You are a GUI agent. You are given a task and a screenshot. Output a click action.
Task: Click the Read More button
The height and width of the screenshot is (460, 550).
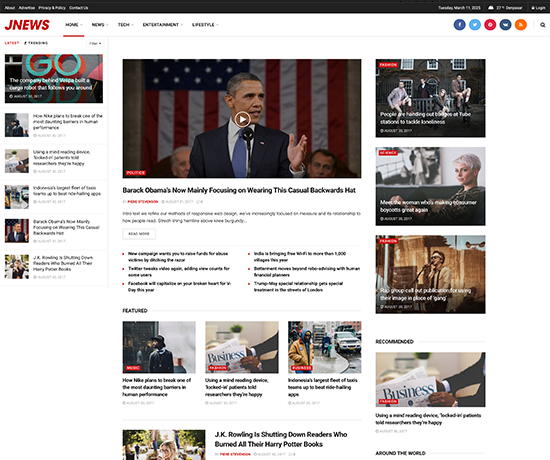pyautogui.click(x=139, y=234)
